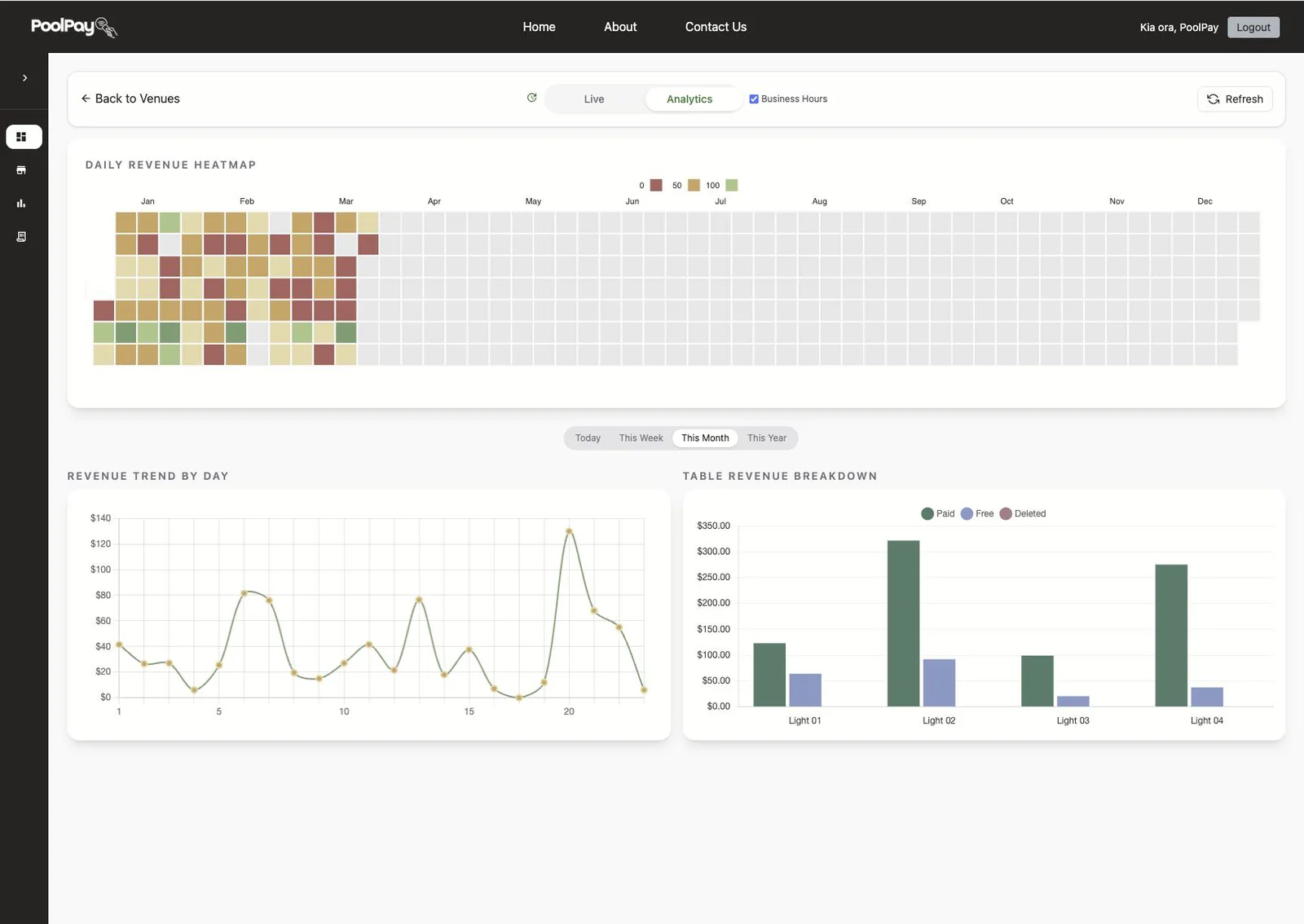Click the Refresh button's circular arrows icon

(x=1213, y=99)
